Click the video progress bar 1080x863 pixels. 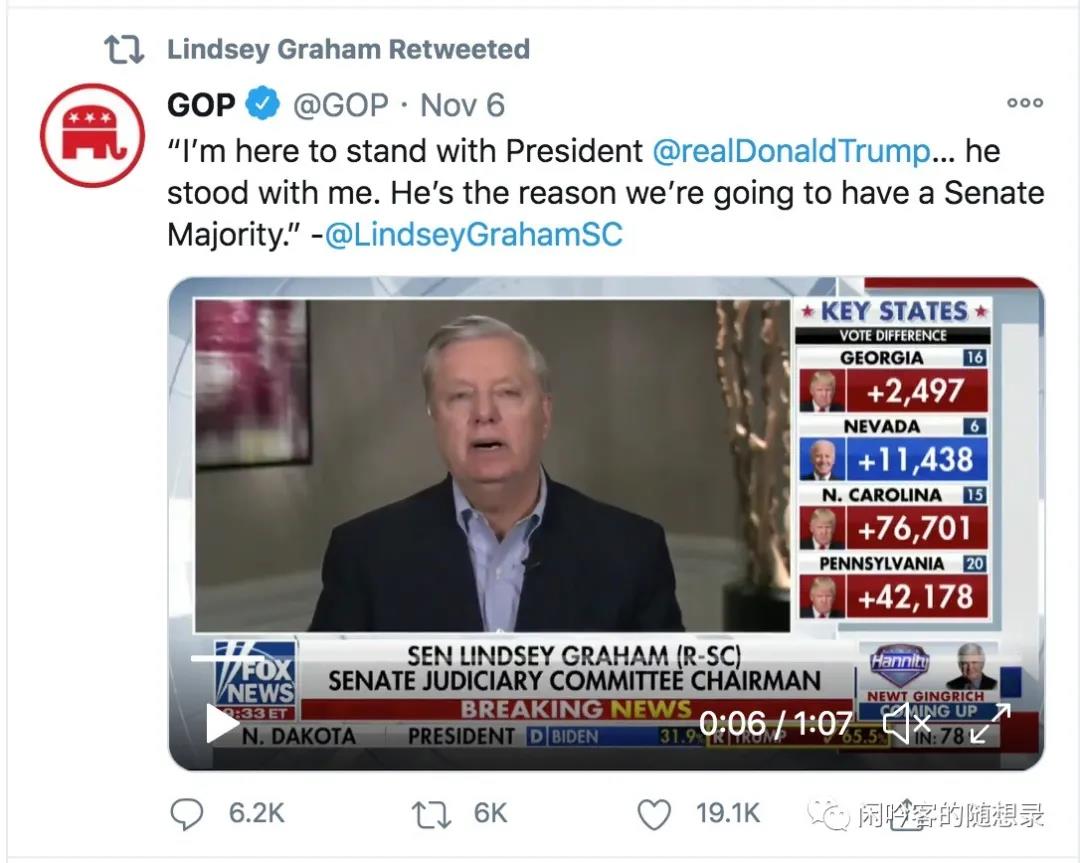(600, 659)
